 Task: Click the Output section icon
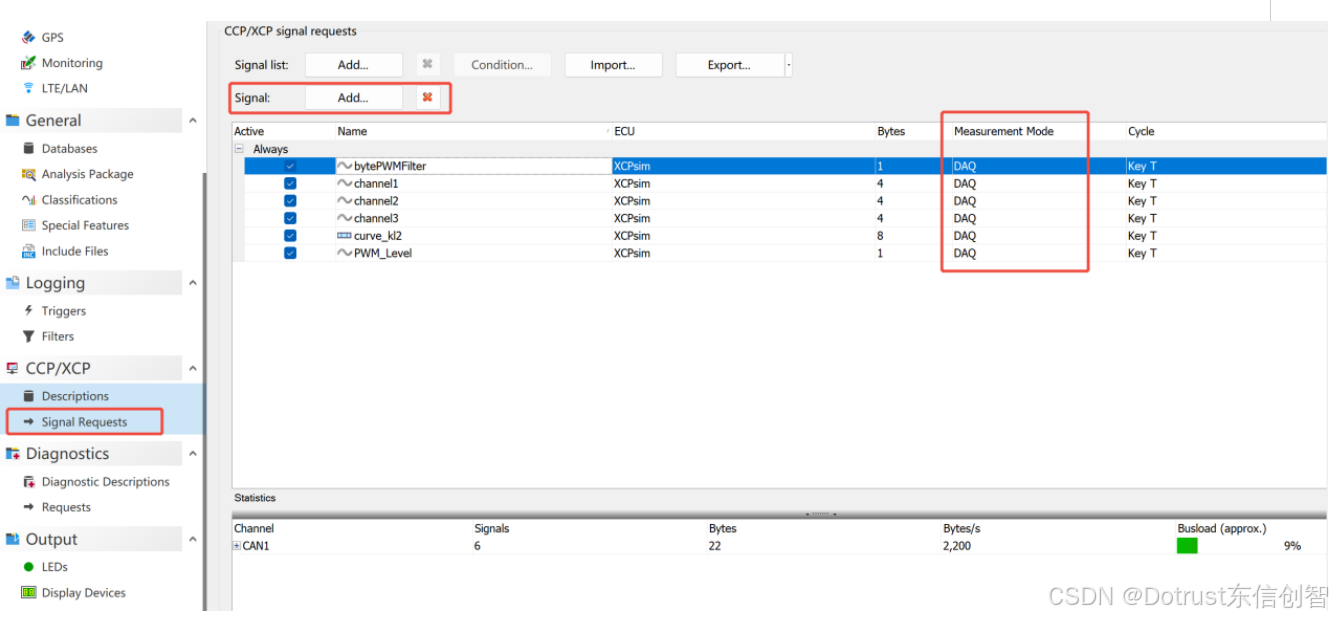13,539
